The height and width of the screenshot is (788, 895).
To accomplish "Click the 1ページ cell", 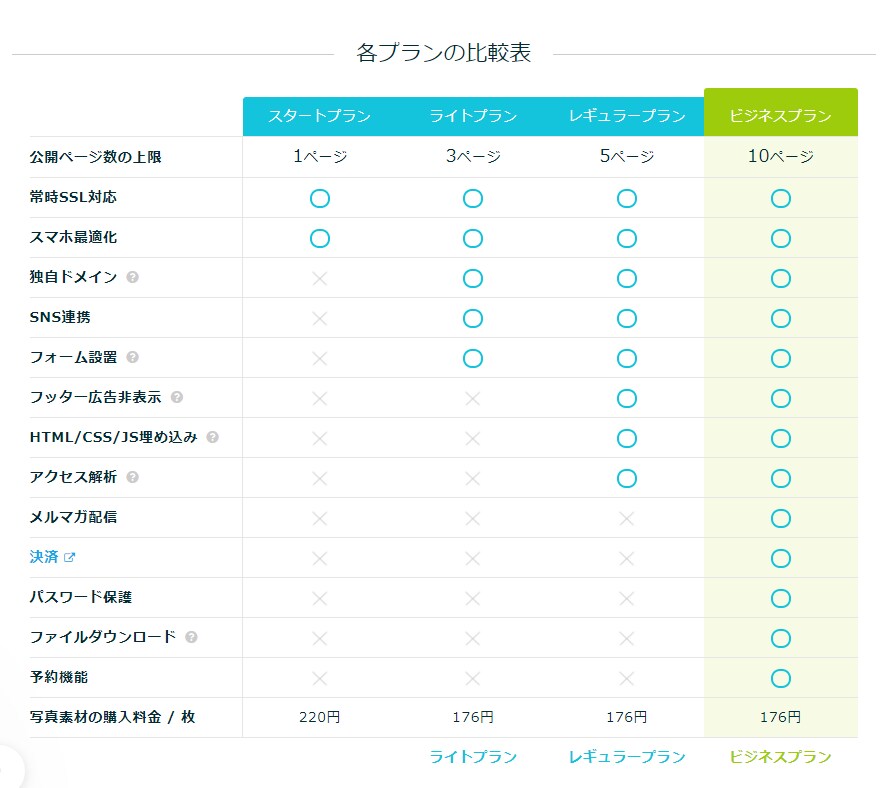I will click(320, 156).
